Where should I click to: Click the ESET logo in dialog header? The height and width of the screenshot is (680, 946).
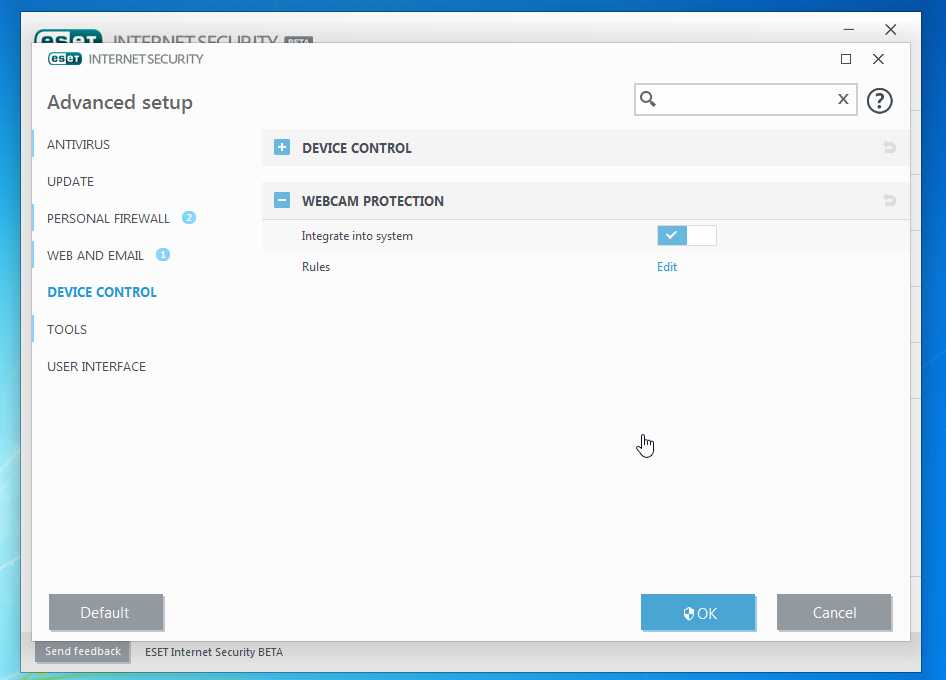click(x=65, y=59)
